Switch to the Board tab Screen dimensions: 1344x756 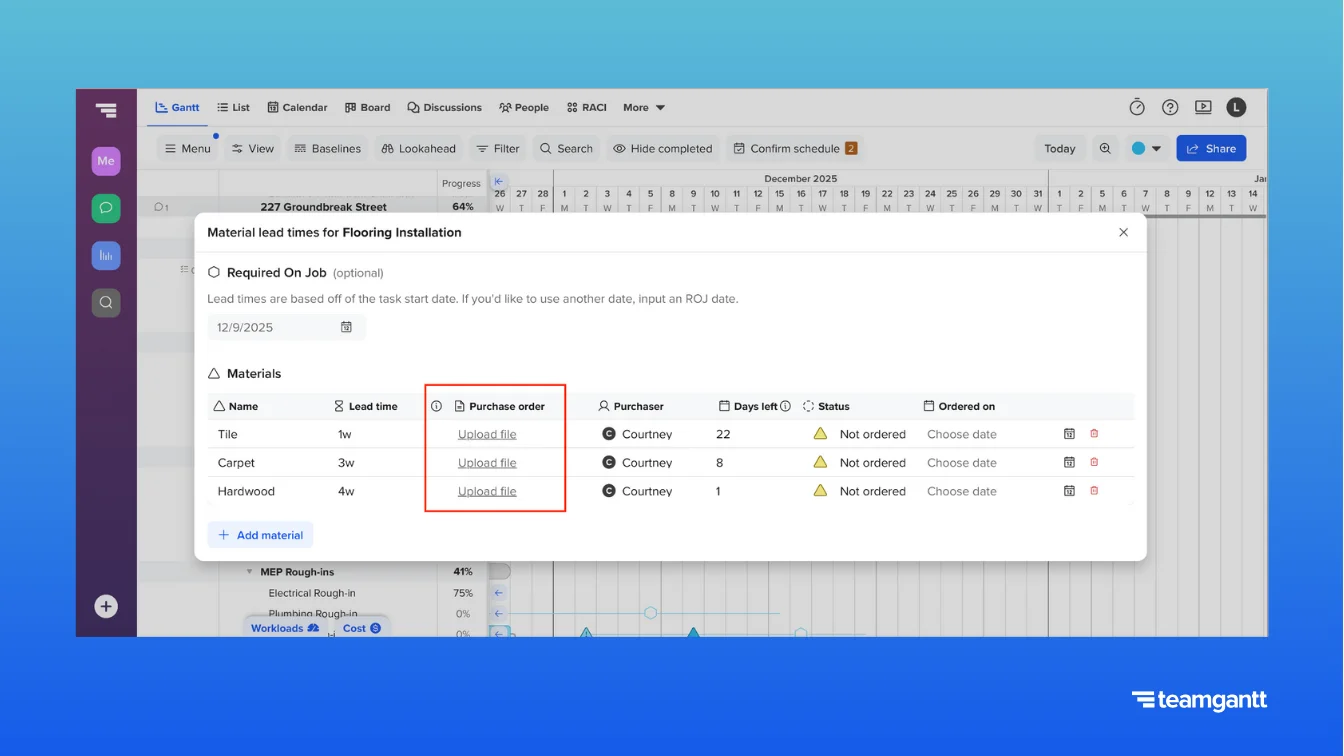367,107
